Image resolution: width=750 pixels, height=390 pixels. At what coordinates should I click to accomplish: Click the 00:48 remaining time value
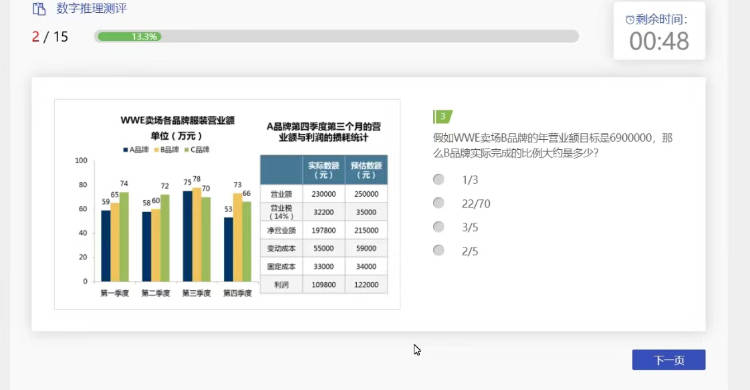point(659,41)
